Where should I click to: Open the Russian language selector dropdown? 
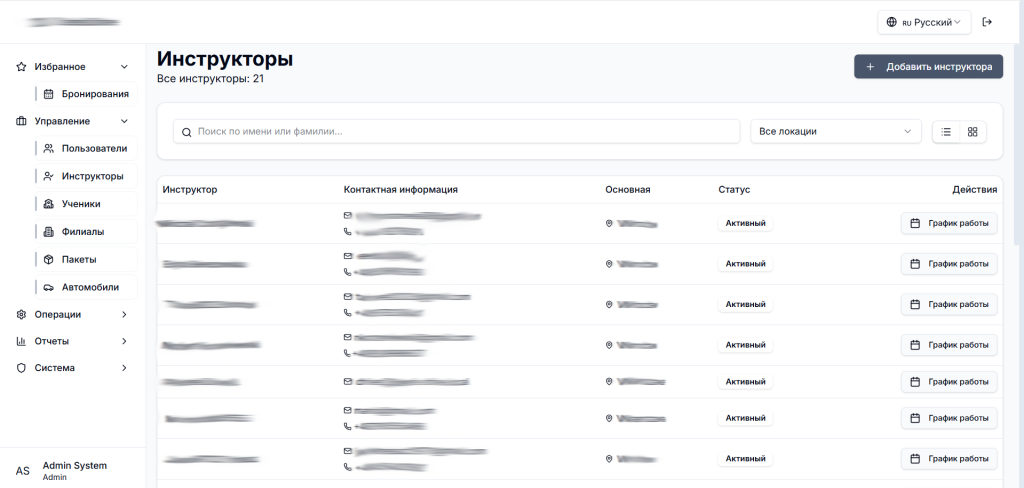[x=924, y=22]
